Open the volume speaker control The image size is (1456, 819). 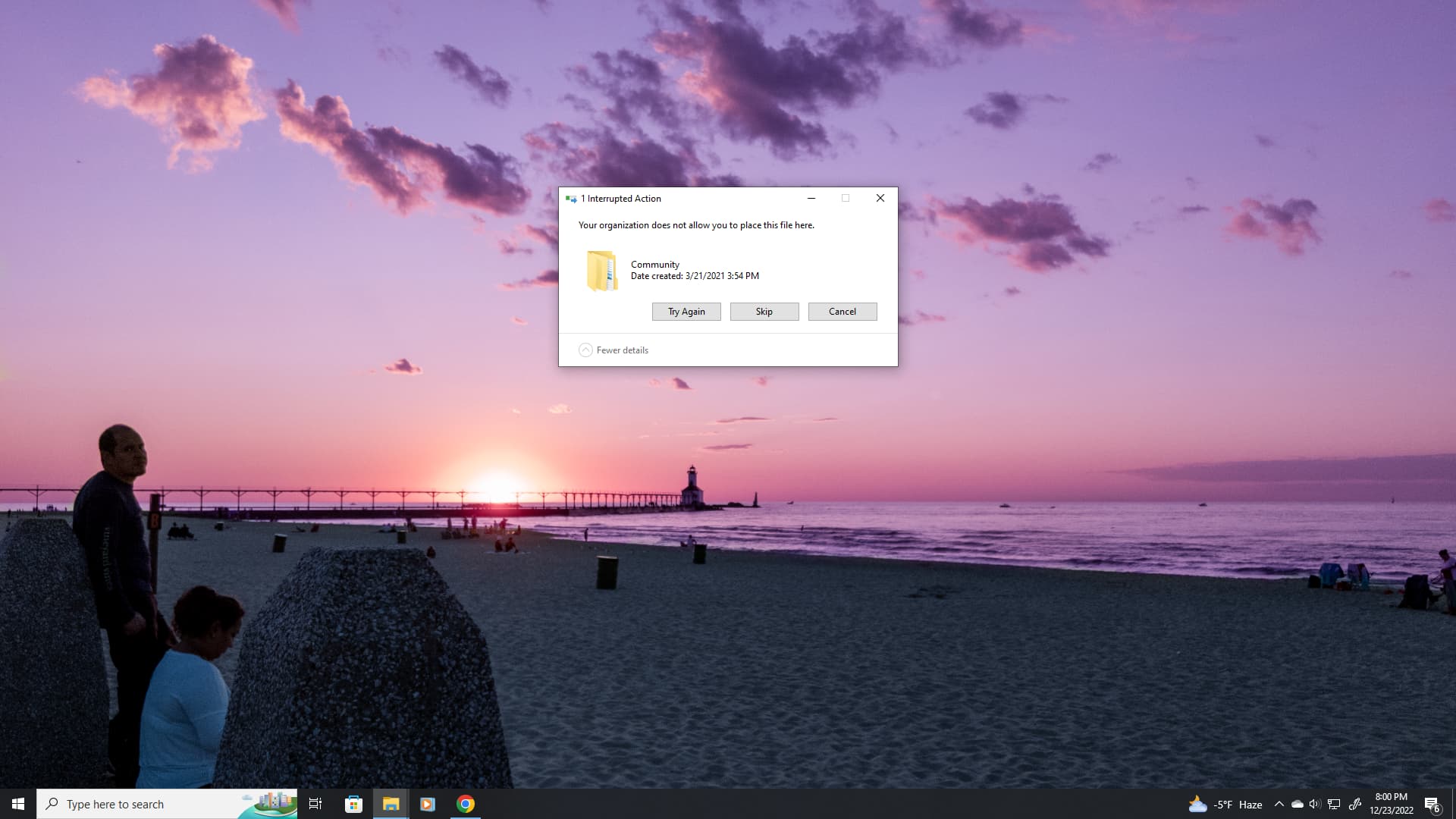1315,804
